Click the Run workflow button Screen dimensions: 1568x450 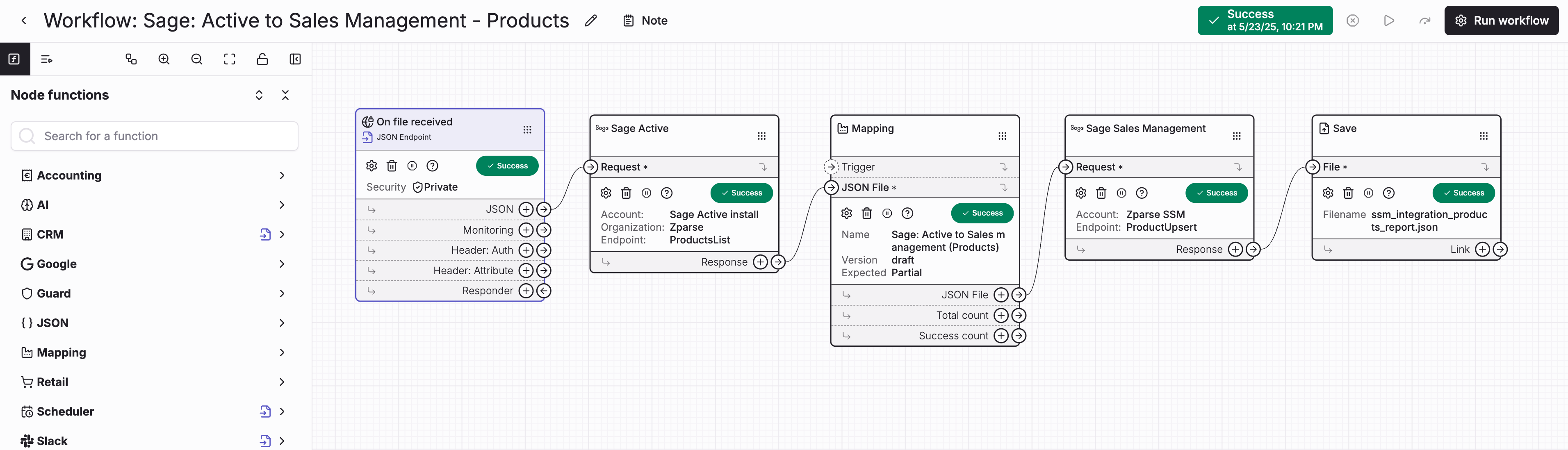tap(1501, 20)
